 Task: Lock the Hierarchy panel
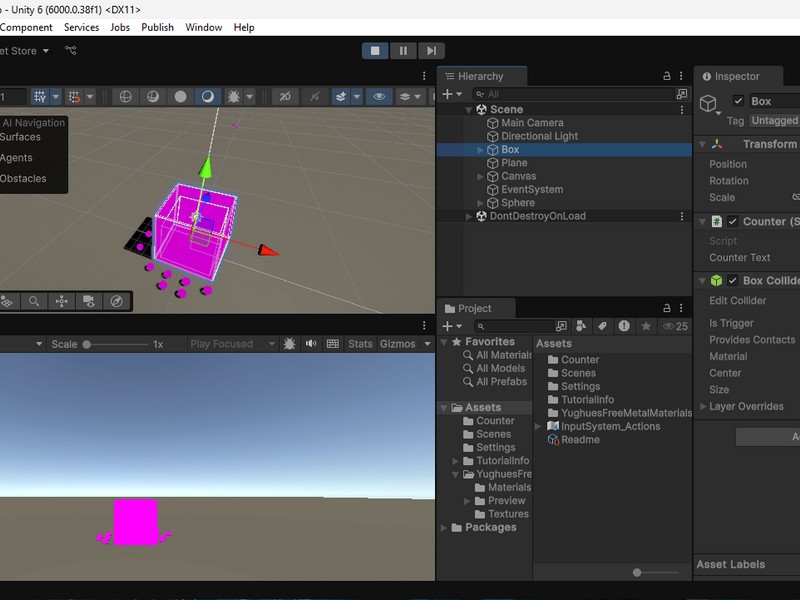click(x=667, y=76)
